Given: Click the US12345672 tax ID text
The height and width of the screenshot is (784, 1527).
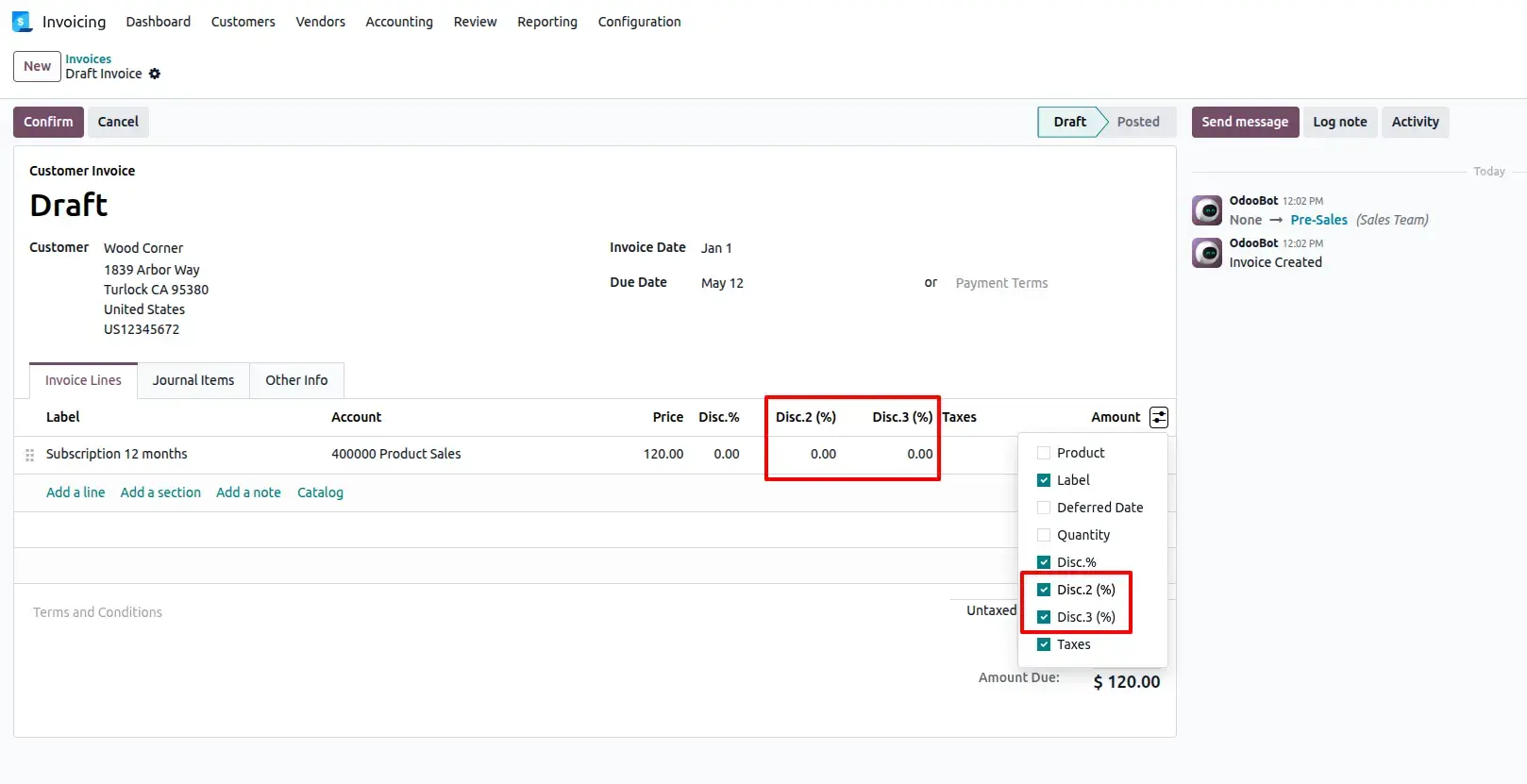Looking at the screenshot, I should pyautogui.click(x=142, y=329).
